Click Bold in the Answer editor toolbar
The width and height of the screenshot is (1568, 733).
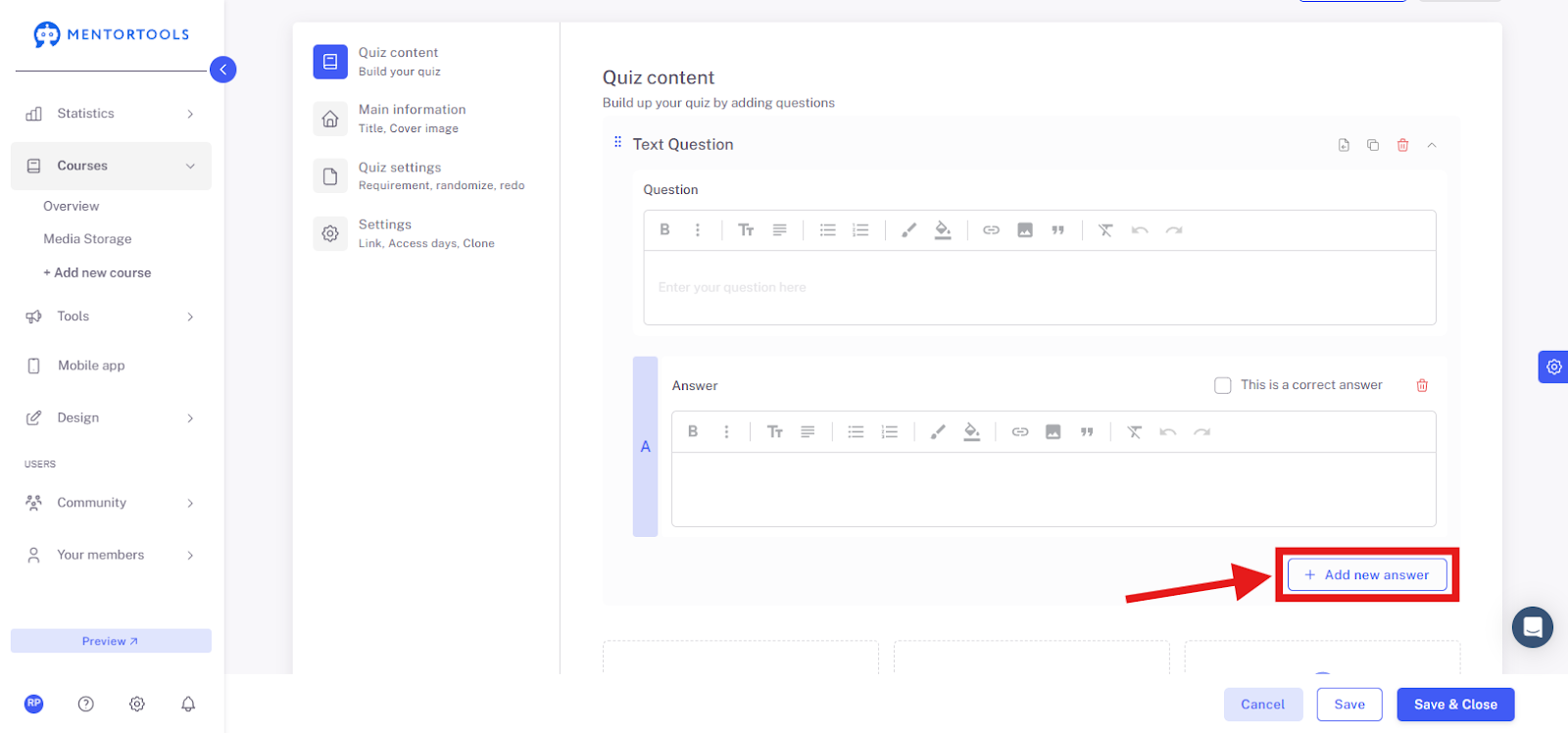[693, 431]
